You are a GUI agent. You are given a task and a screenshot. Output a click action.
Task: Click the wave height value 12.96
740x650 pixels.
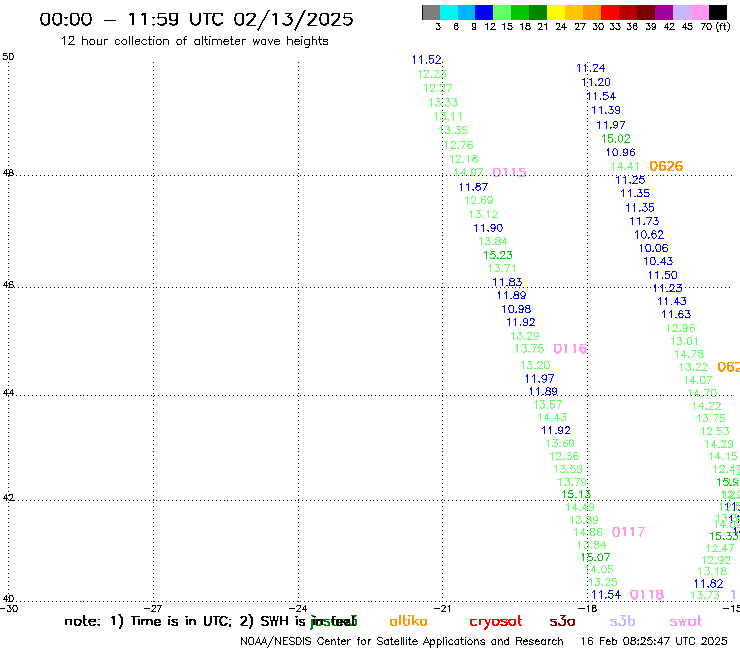[x=681, y=328]
